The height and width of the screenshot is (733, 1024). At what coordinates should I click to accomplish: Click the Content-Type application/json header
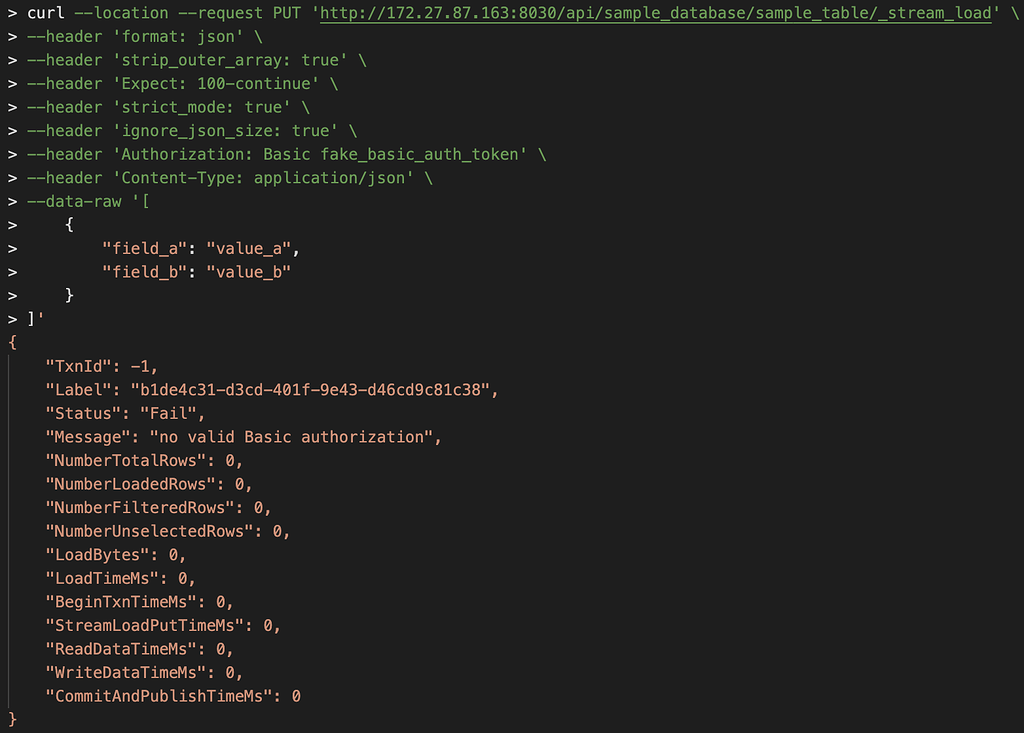263,178
